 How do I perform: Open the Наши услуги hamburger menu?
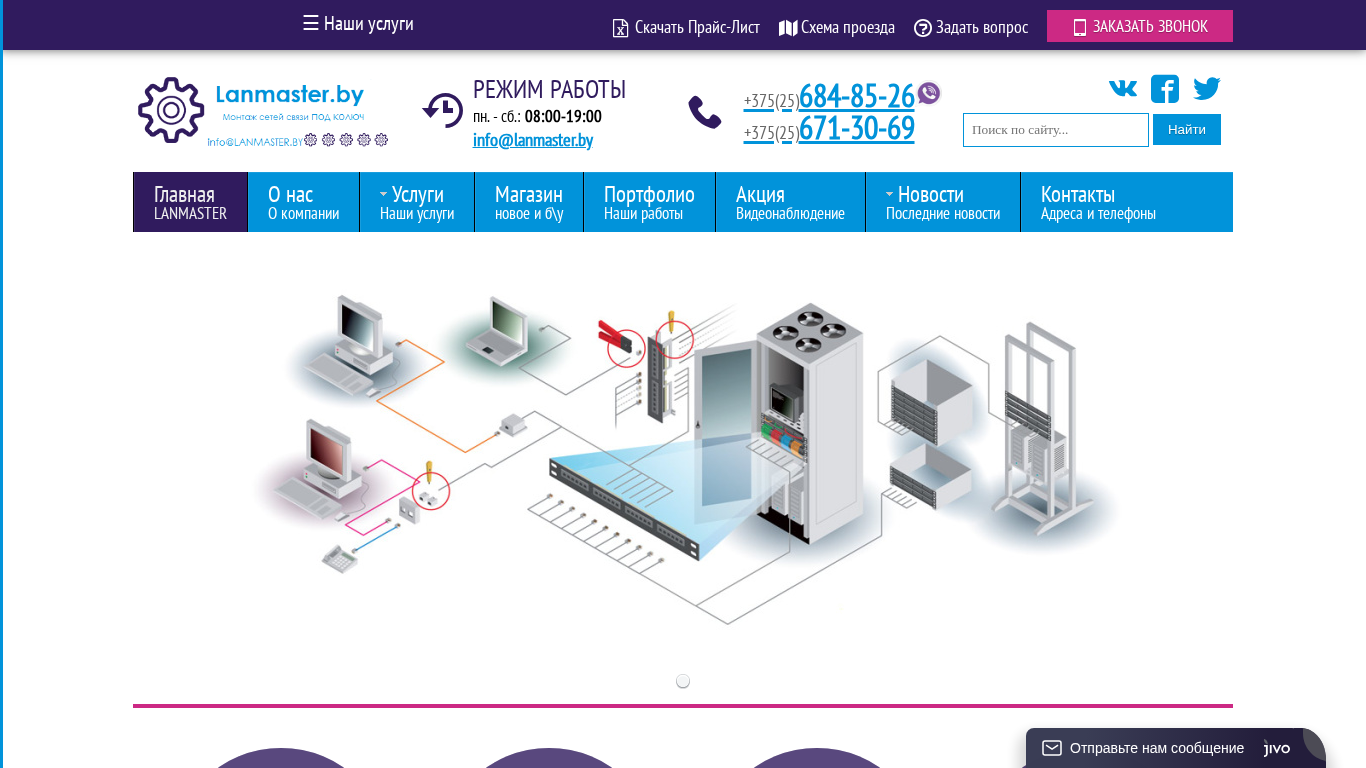click(x=358, y=24)
